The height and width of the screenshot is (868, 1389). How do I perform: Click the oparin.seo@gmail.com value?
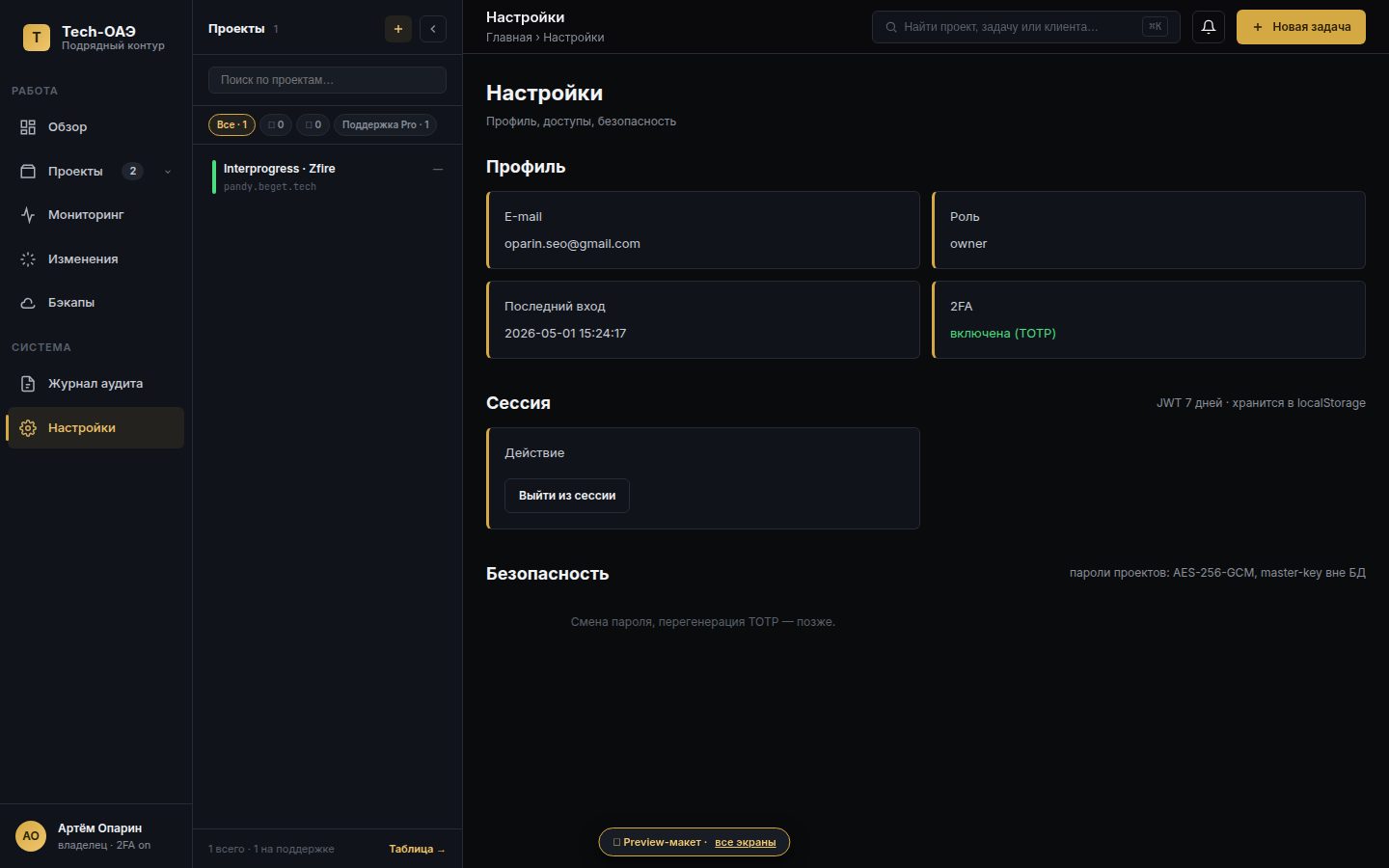(572, 244)
